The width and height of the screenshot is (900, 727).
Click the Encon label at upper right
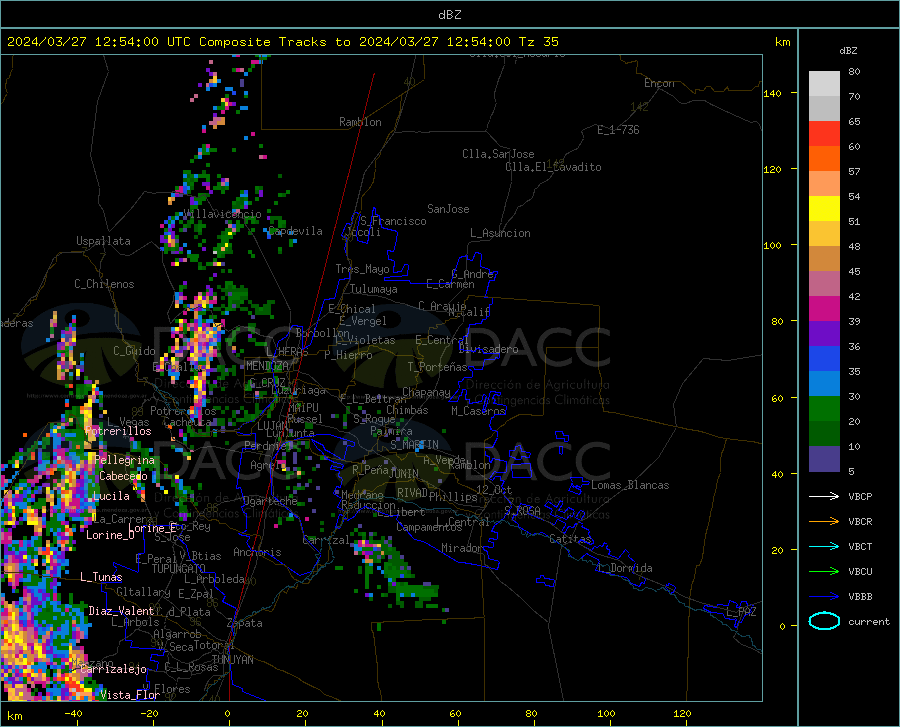(659, 83)
